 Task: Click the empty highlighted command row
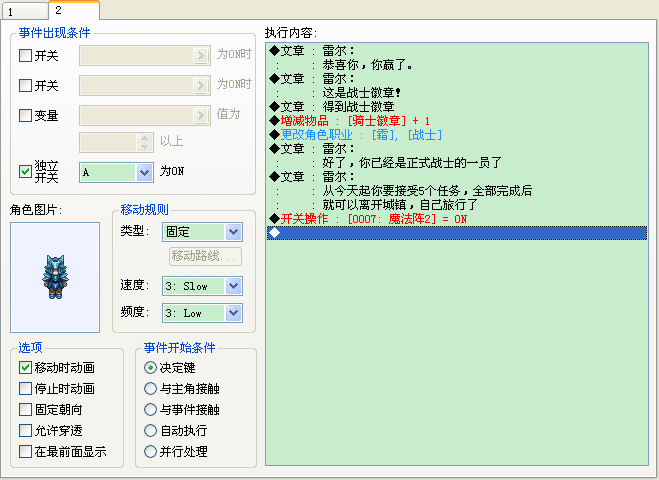pos(457,233)
